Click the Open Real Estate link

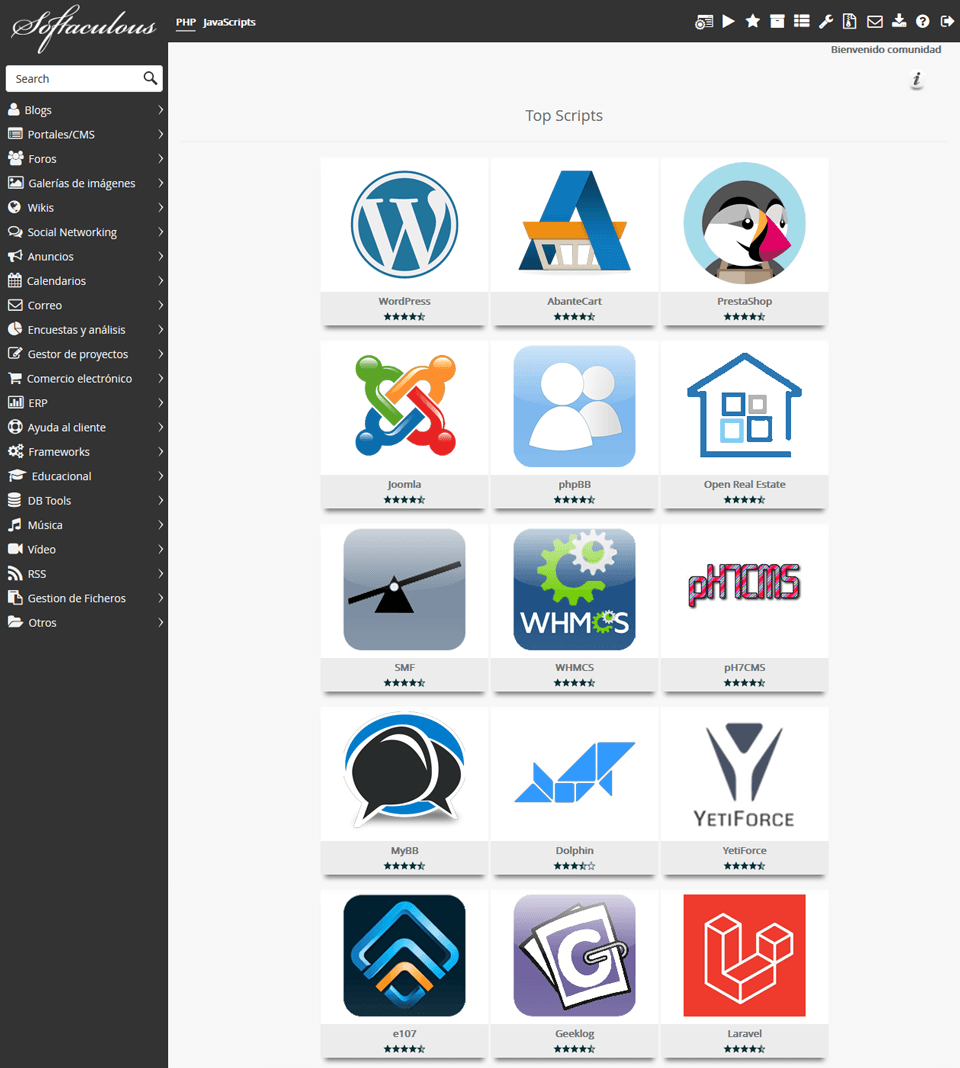tap(744, 484)
